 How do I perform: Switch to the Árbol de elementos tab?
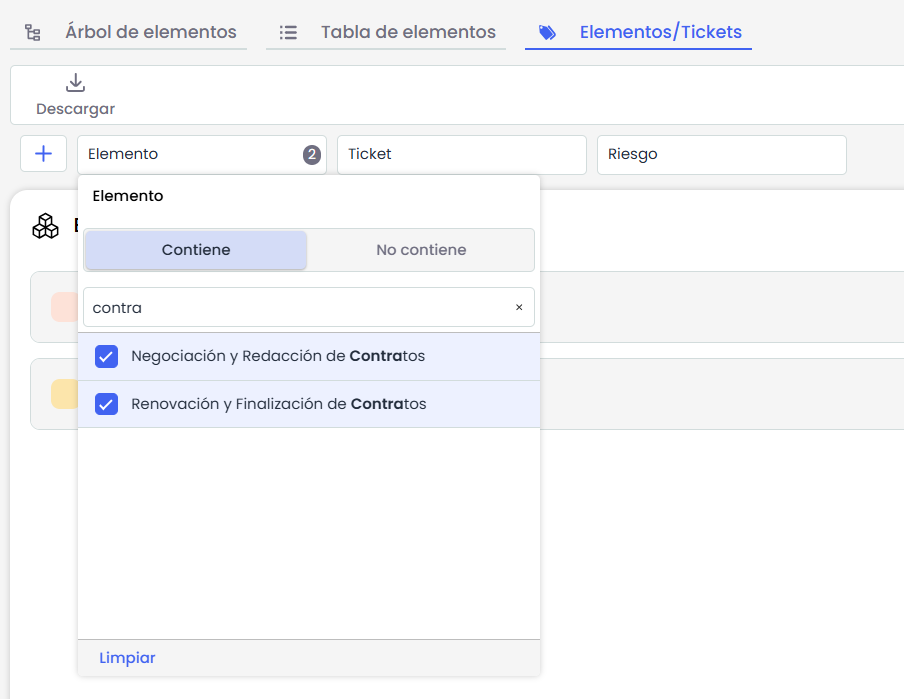click(150, 32)
